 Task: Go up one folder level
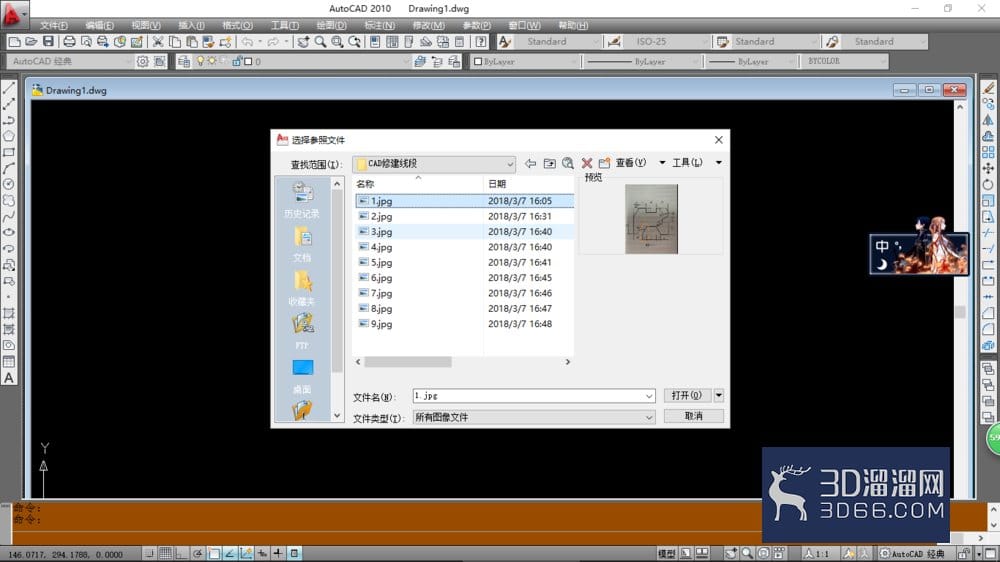tap(549, 163)
